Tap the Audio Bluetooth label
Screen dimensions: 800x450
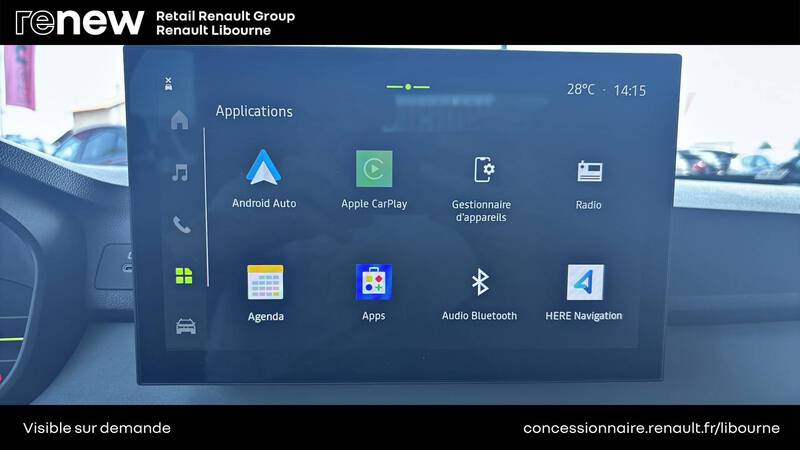coord(479,316)
